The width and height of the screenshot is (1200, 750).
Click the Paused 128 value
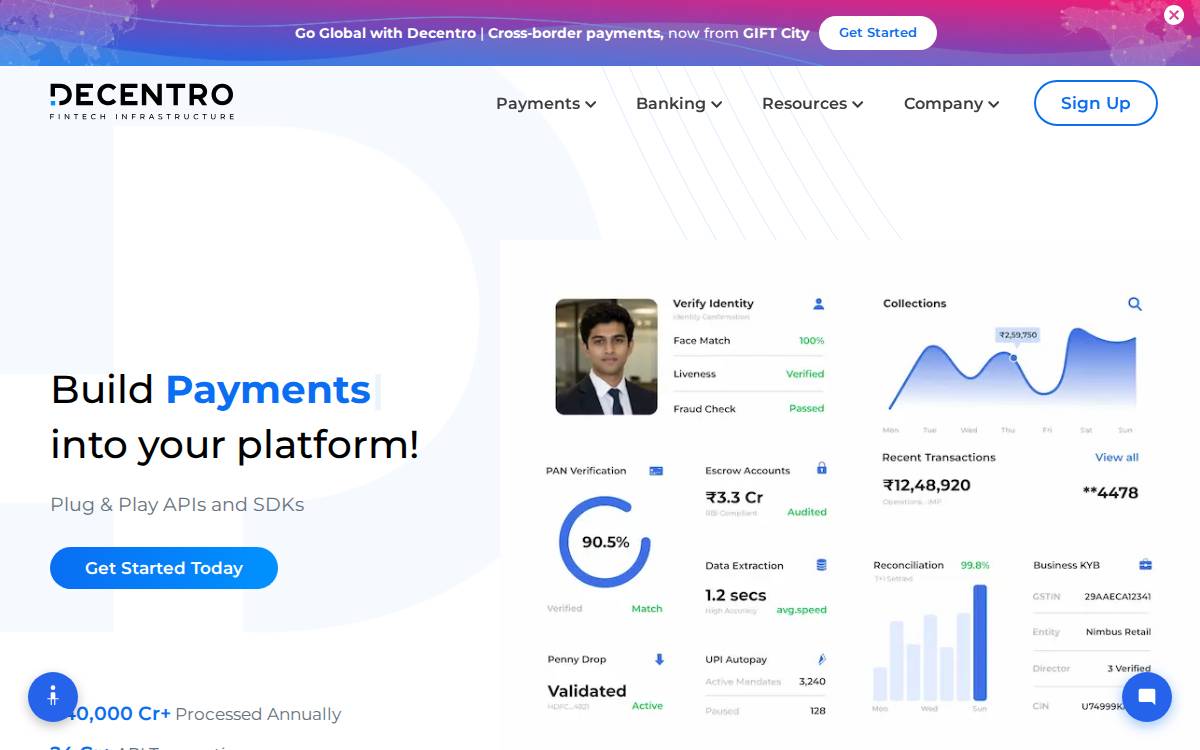pos(818,711)
